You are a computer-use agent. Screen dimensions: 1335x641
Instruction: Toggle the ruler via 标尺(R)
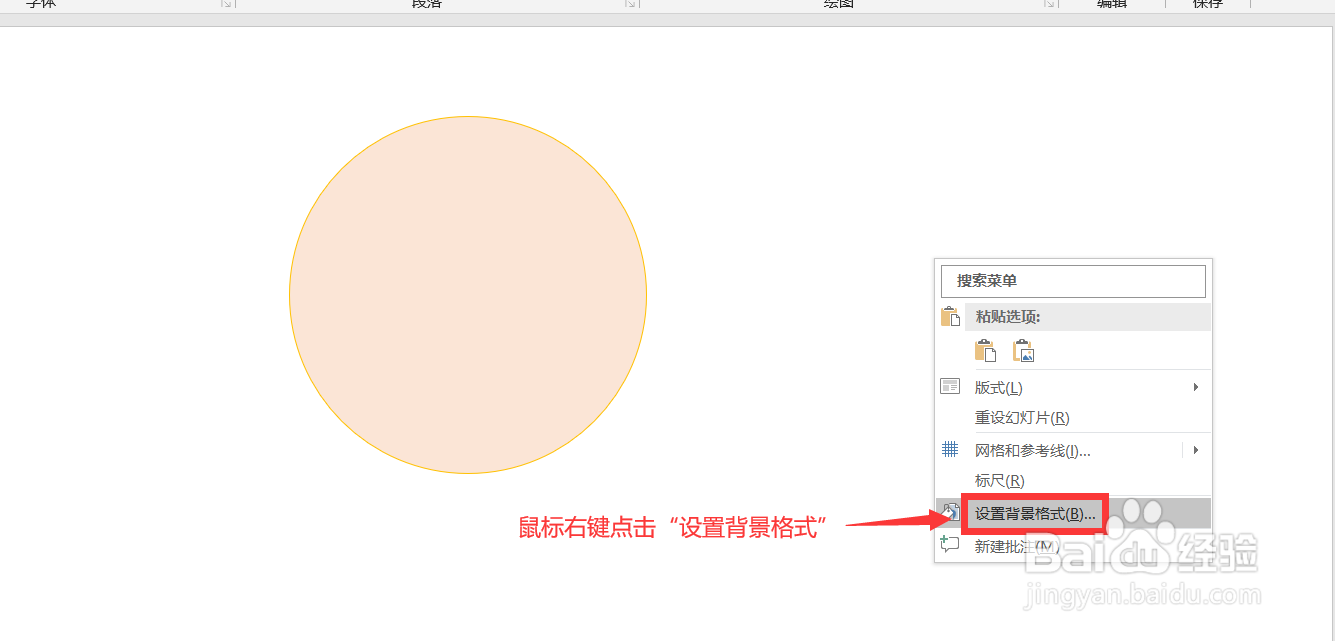coord(1000,480)
